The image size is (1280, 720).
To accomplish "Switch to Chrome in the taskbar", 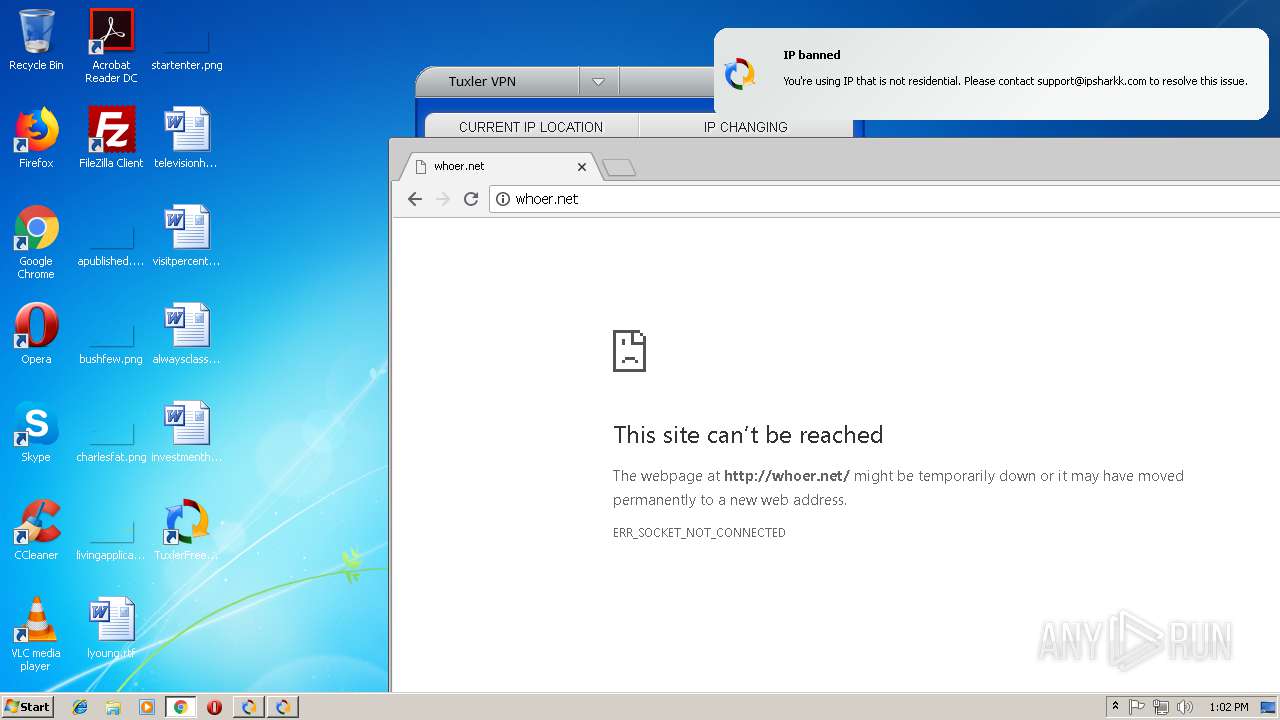I will click(180, 707).
